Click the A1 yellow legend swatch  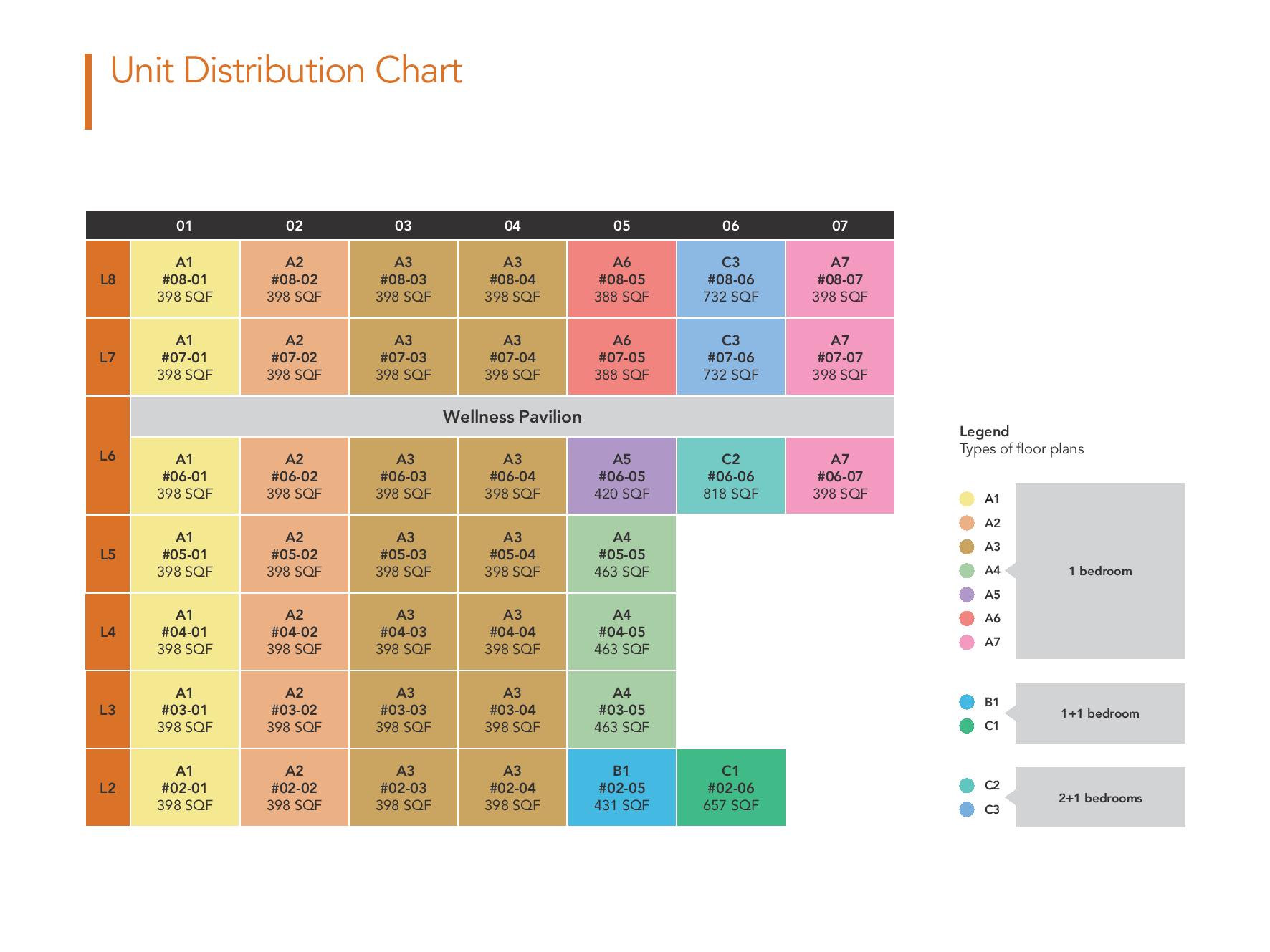click(967, 499)
